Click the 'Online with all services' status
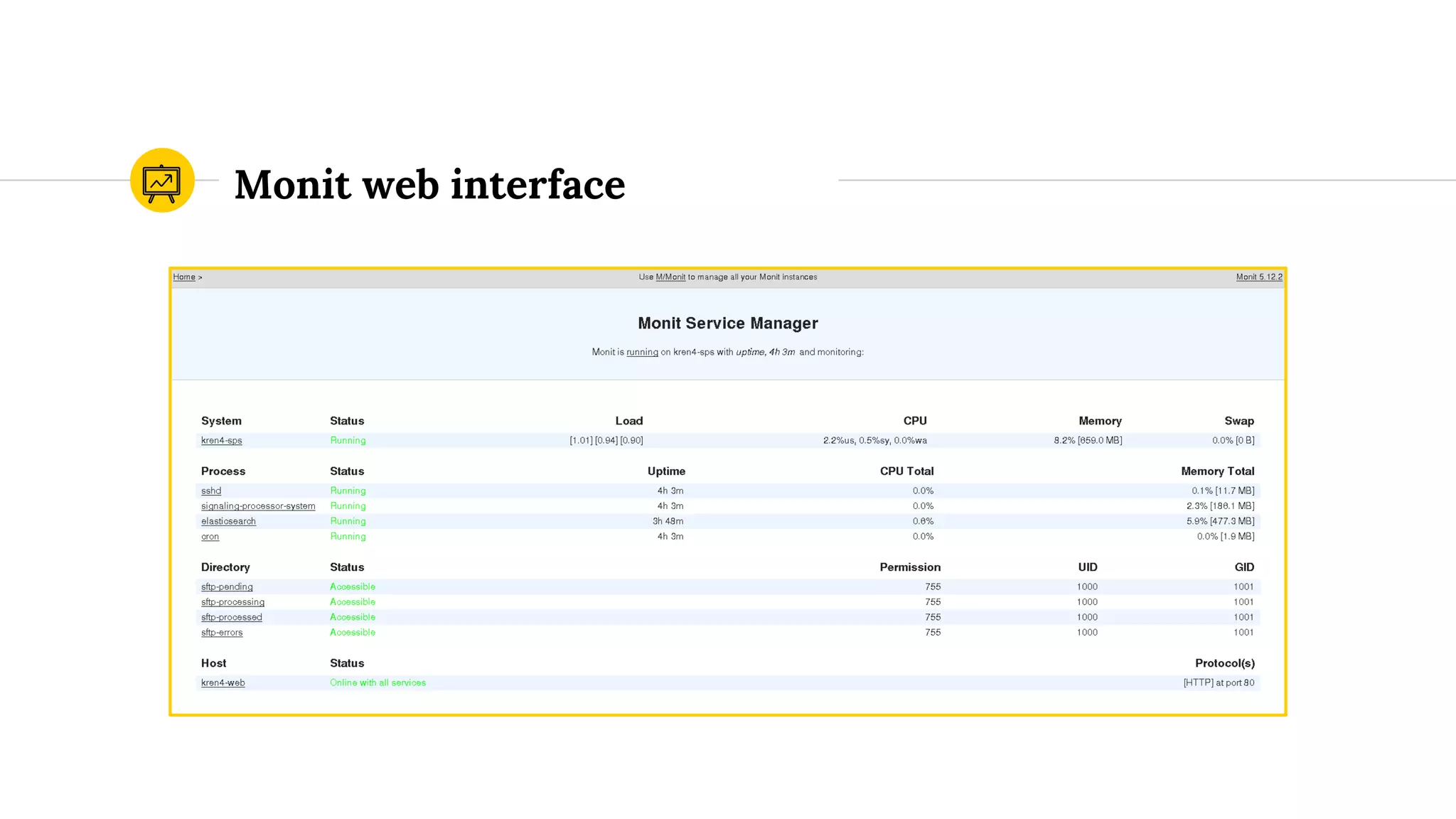1456x819 pixels. [378, 683]
